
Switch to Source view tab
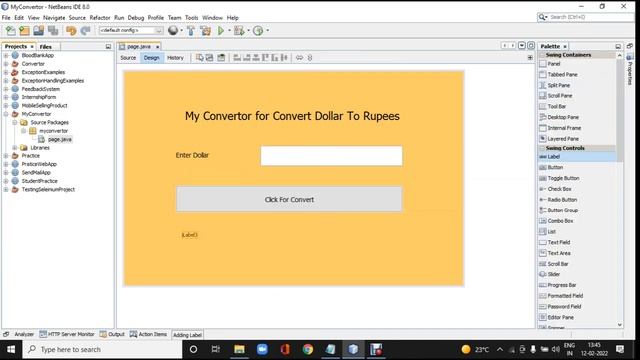tap(128, 58)
